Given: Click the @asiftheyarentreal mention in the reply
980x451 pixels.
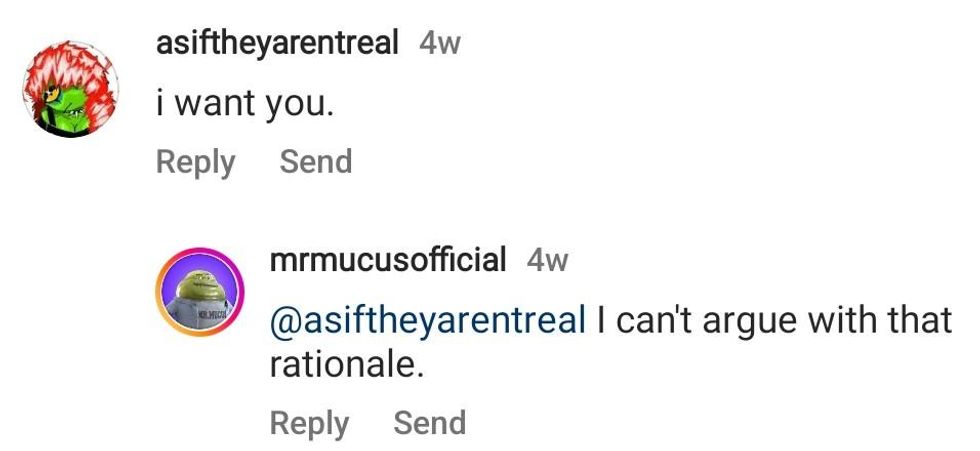Looking at the screenshot, I should pos(427,321).
